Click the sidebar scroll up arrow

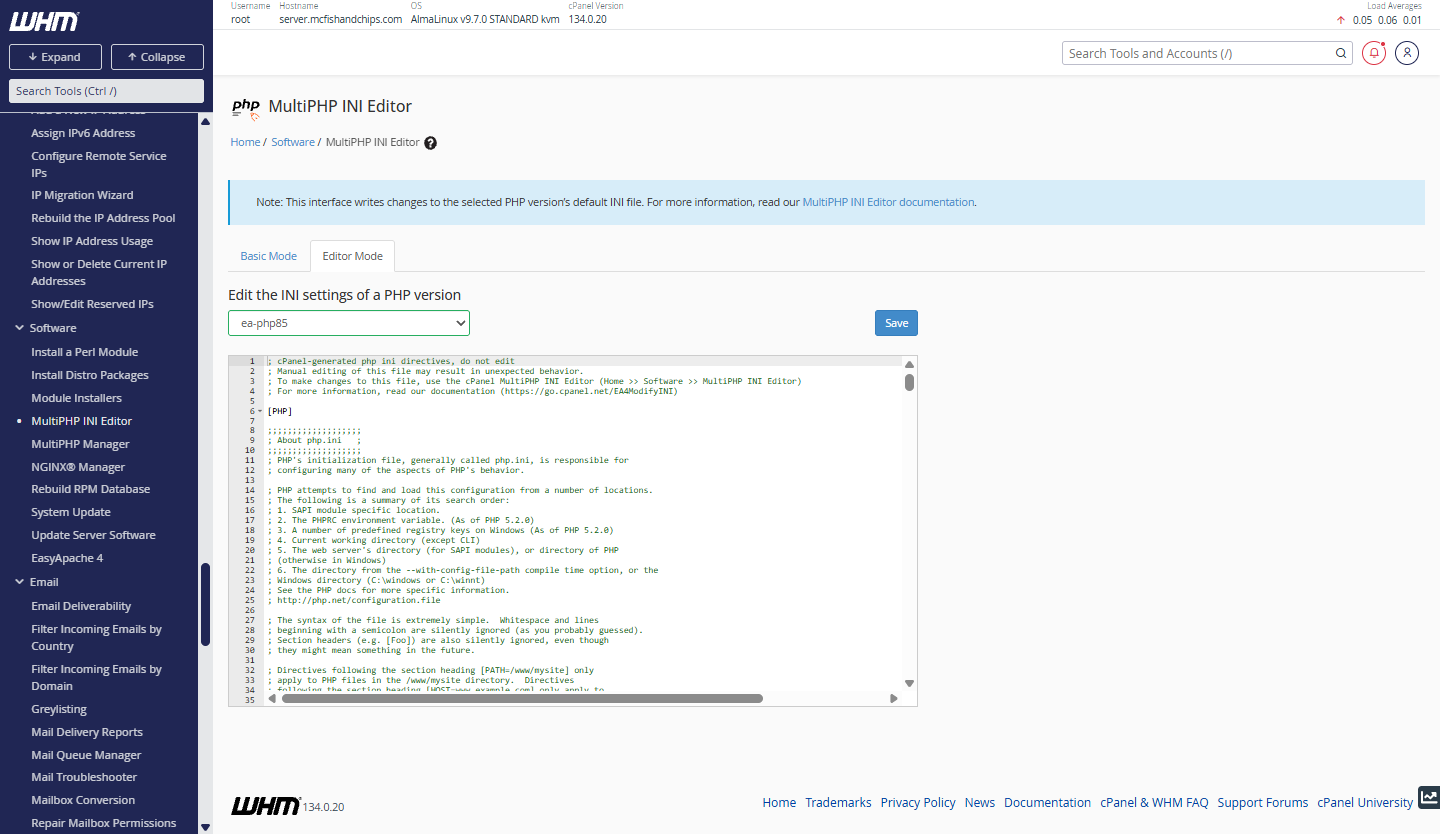[205, 122]
